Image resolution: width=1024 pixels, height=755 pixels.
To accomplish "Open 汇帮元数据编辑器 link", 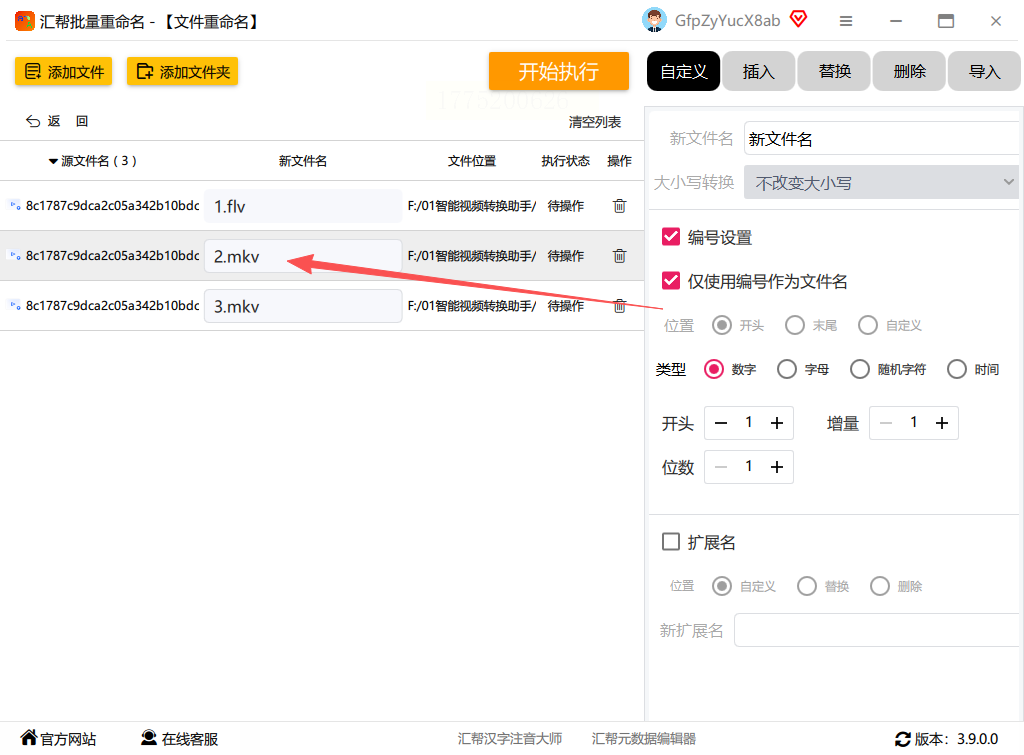I will [x=644, y=739].
